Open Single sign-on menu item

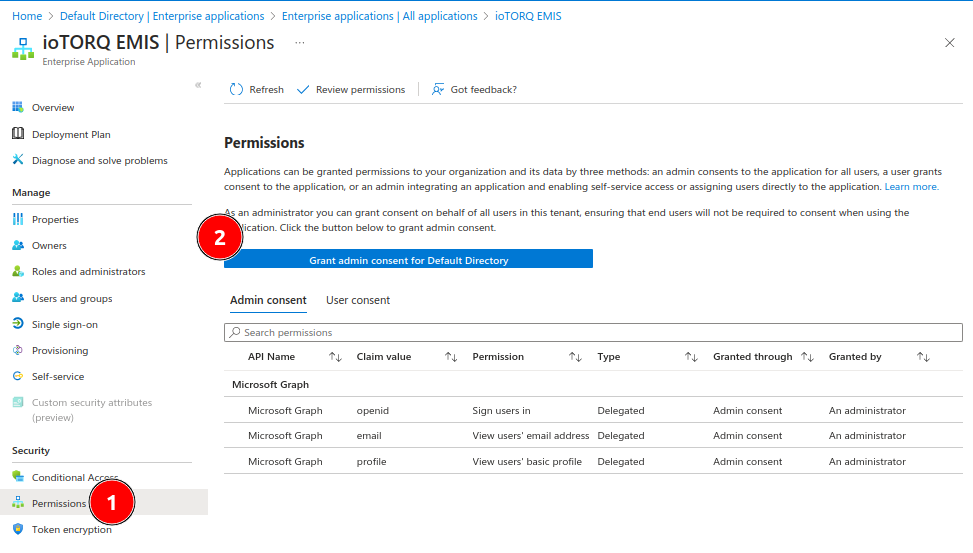[x=65, y=325]
